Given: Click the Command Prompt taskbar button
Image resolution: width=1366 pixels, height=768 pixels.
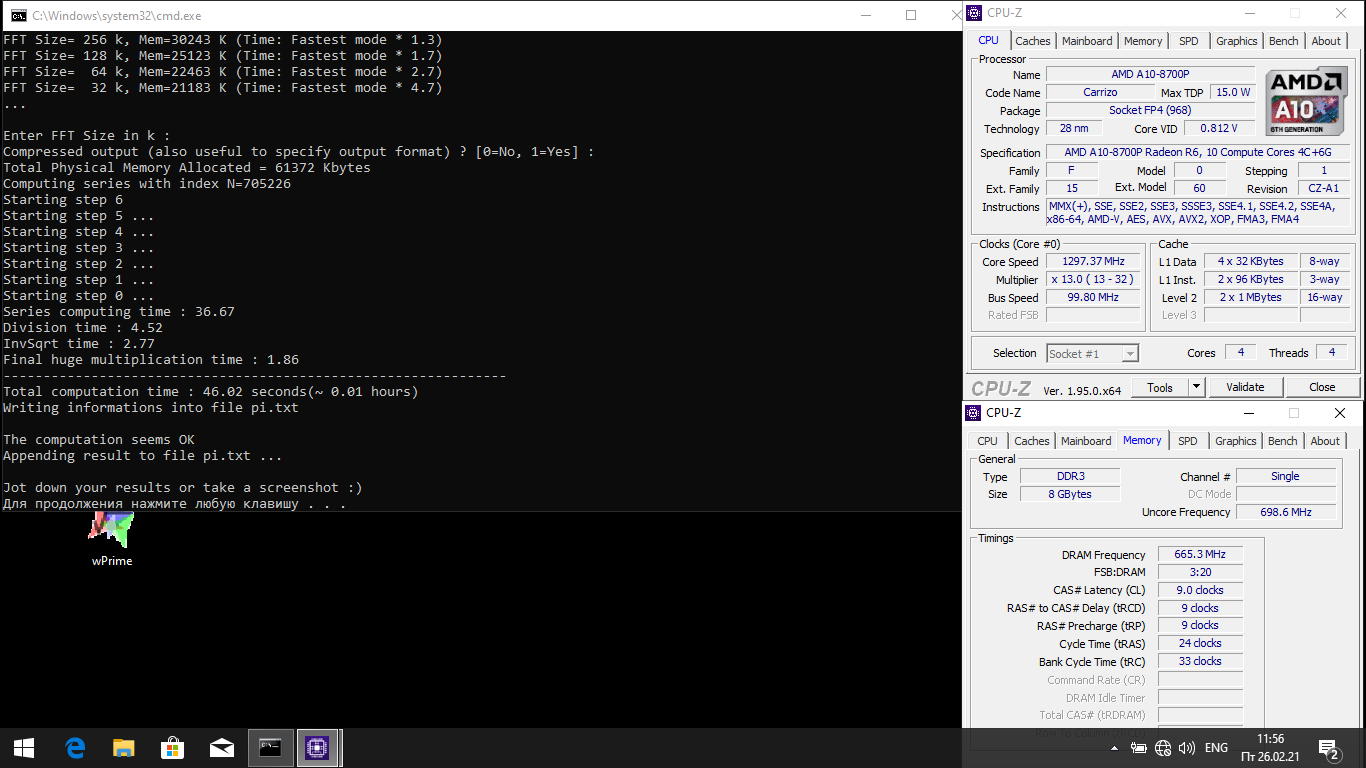Looking at the screenshot, I should (x=270, y=748).
